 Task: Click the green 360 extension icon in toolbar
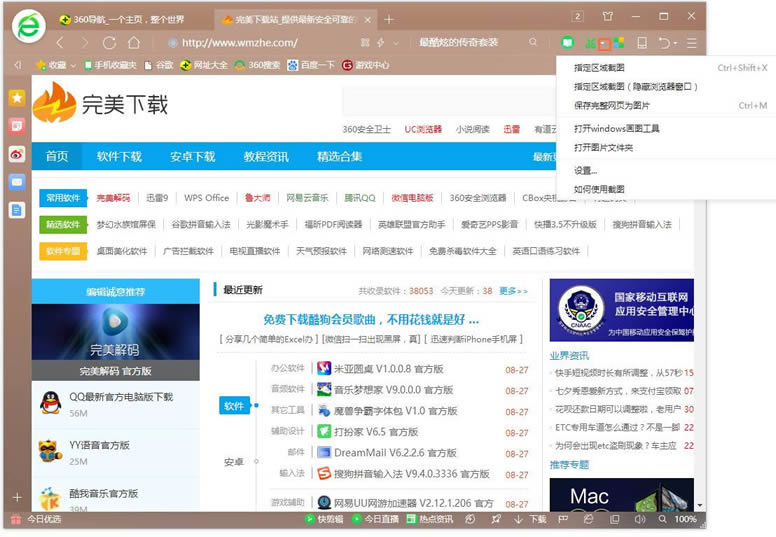(x=567, y=43)
